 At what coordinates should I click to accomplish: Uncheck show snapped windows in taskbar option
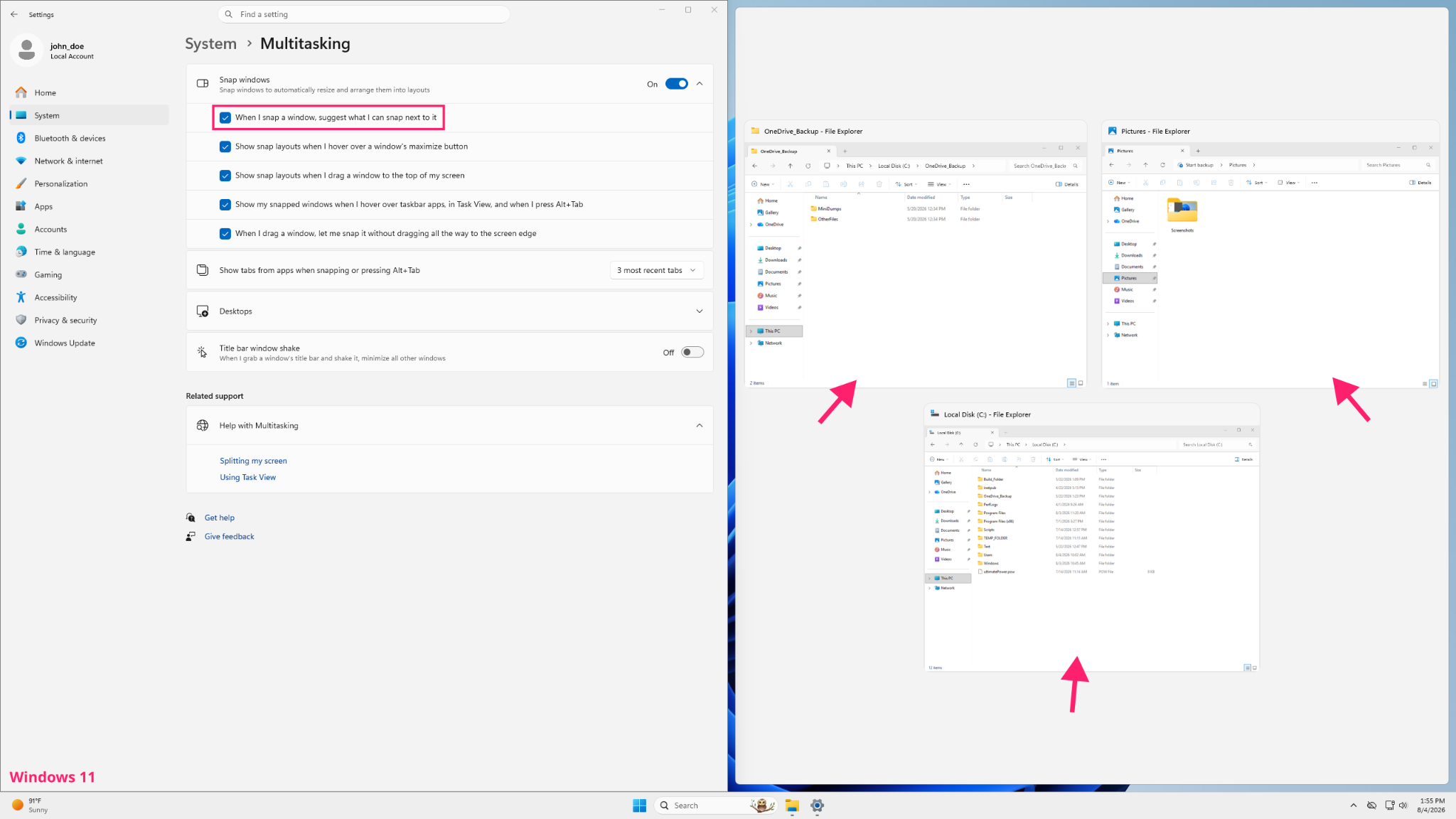point(225,205)
